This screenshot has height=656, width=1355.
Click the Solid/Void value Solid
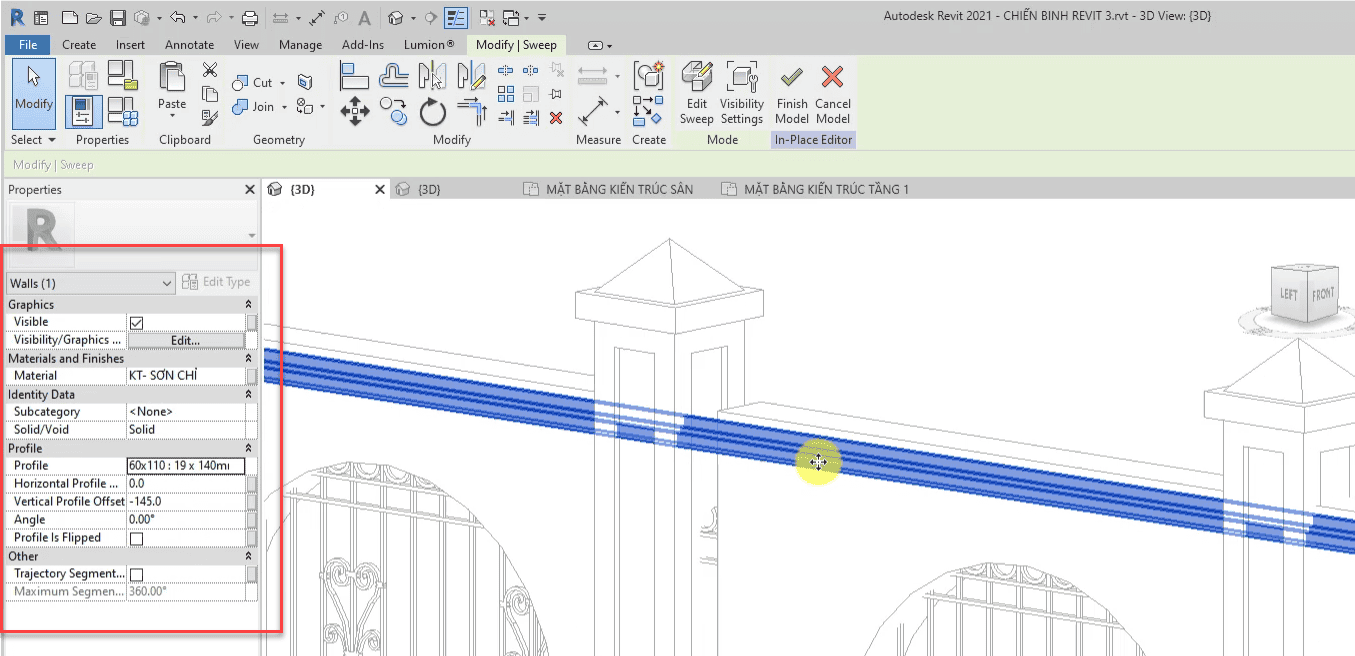186,430
